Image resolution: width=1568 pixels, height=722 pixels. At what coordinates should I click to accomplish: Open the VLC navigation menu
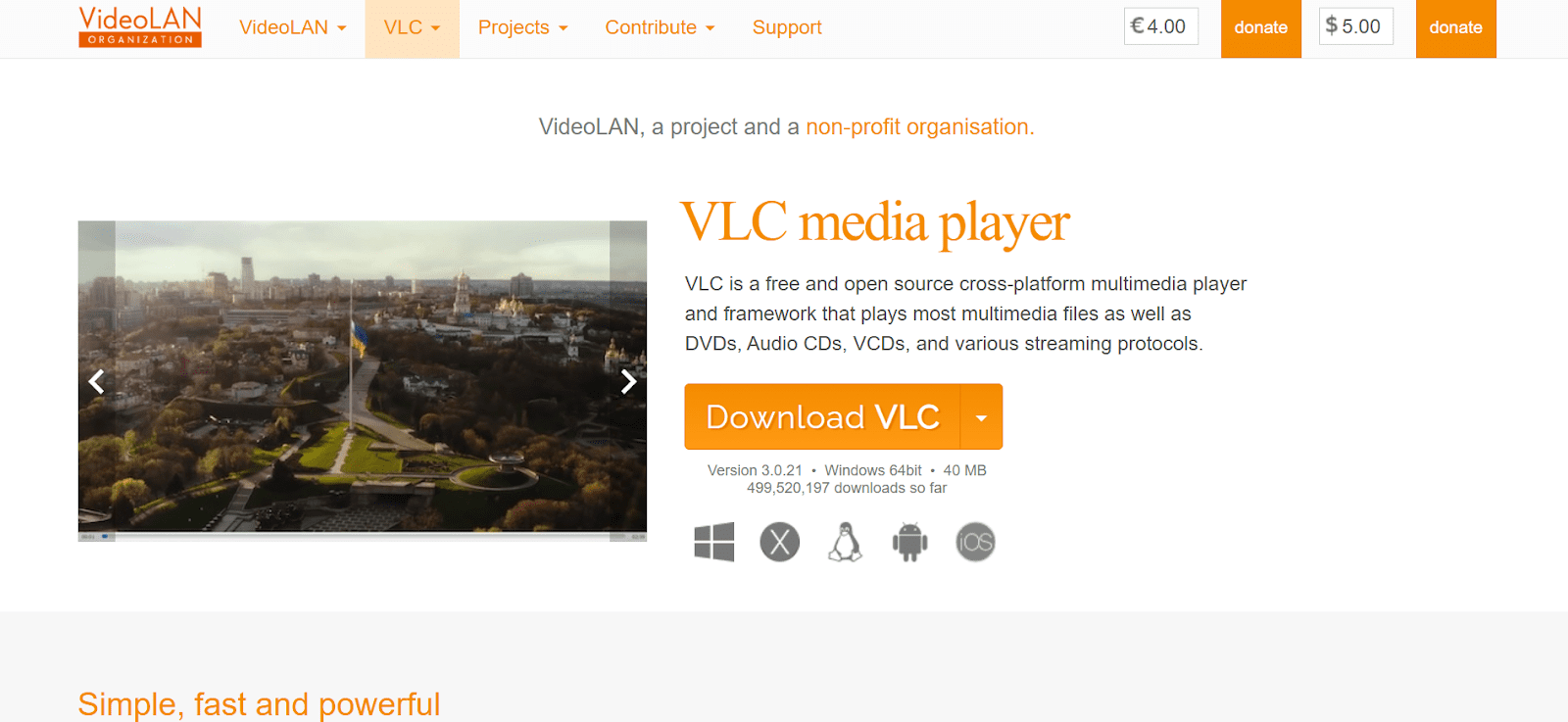click(x=412, y=27)
